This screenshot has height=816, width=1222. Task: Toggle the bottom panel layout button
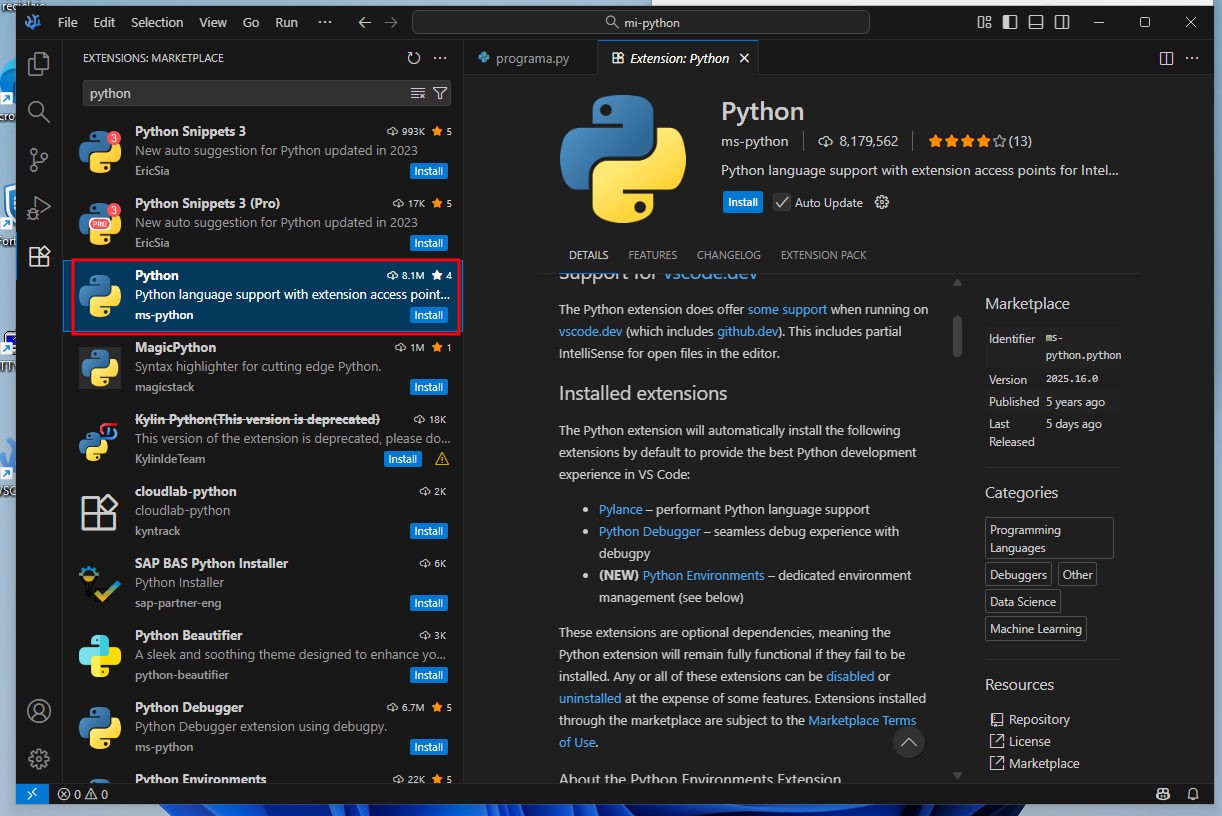coord(1036,22)
